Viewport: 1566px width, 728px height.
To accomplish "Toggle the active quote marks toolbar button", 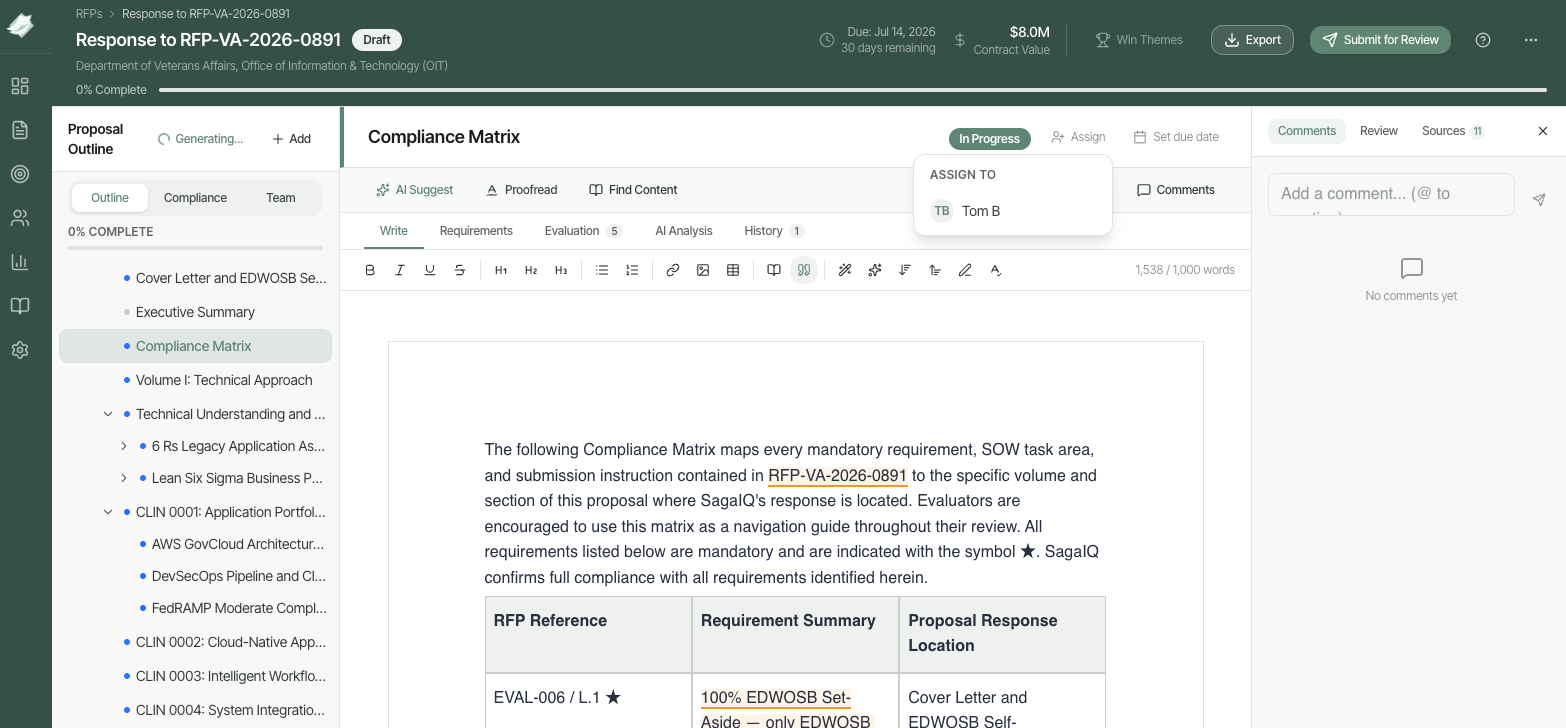I will click(x=804, y=270).
